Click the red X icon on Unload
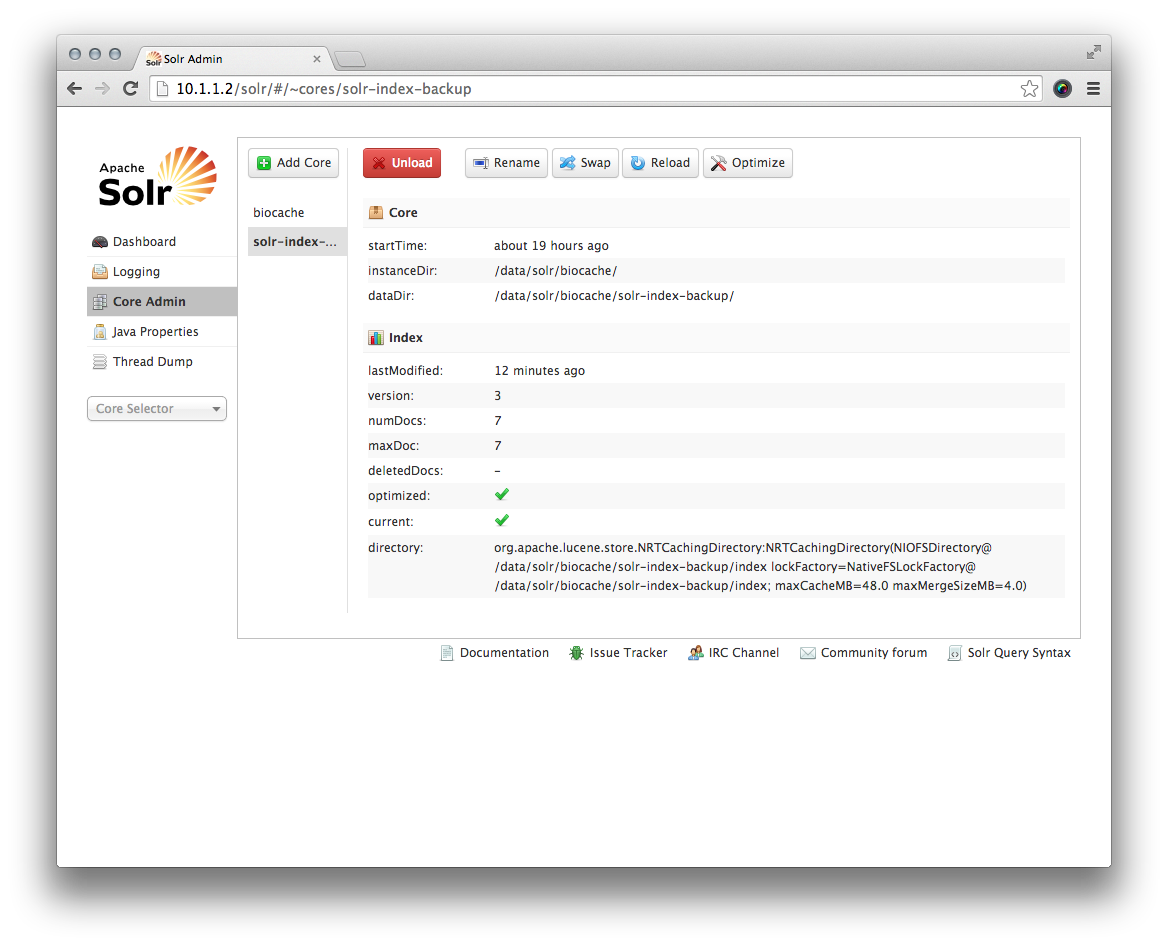The height and width of the screenshot is (946, 1168). [379, 163]
